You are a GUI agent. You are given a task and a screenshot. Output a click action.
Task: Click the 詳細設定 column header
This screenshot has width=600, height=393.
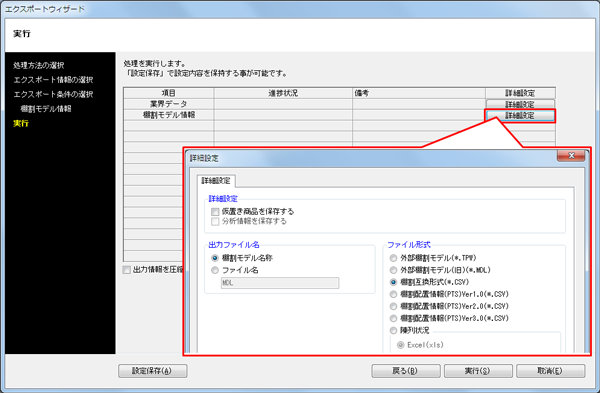(520, 93)
